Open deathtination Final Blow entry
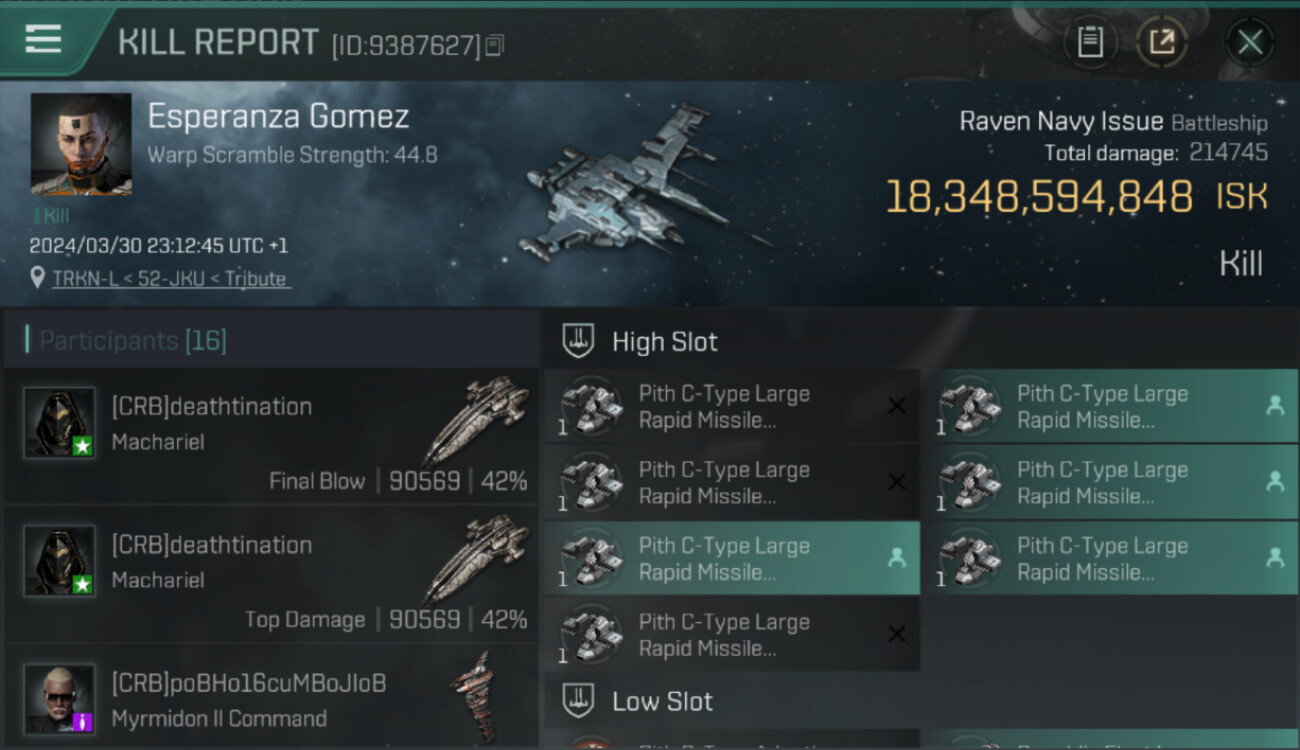The height and width of the screenshot is (750, 1300). coord(270,435)
